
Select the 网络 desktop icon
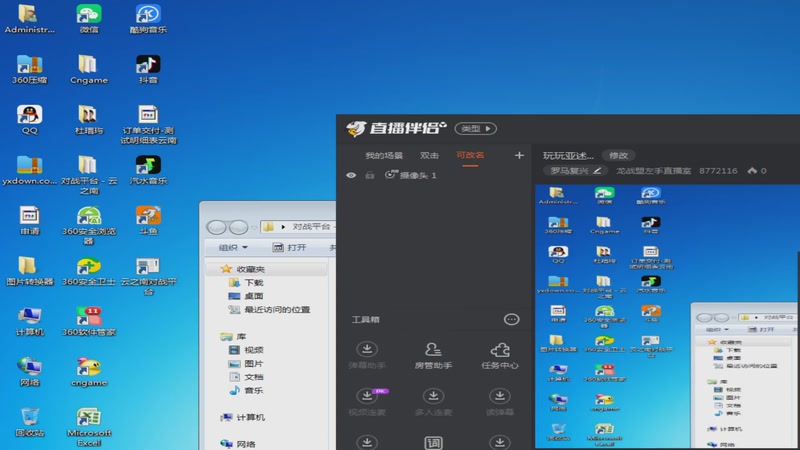pyautogui.click(x=29, y=371)
